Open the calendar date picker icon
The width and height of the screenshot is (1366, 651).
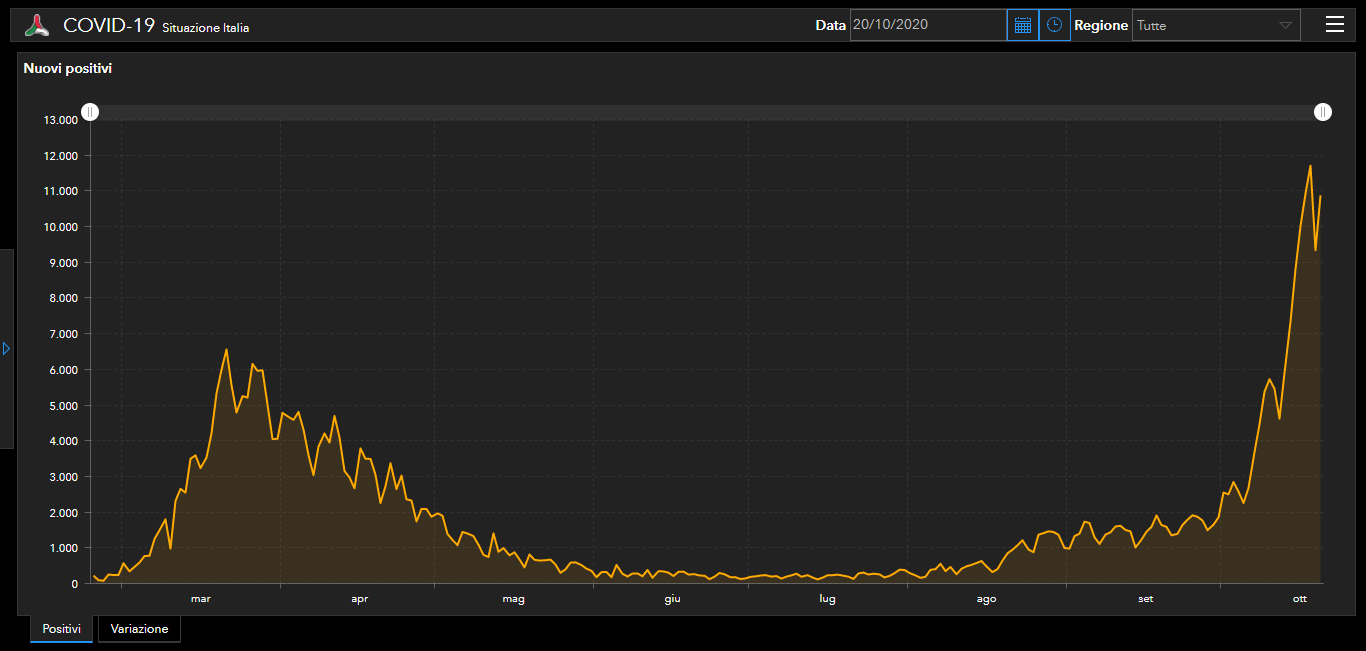tap(1022, 25)
